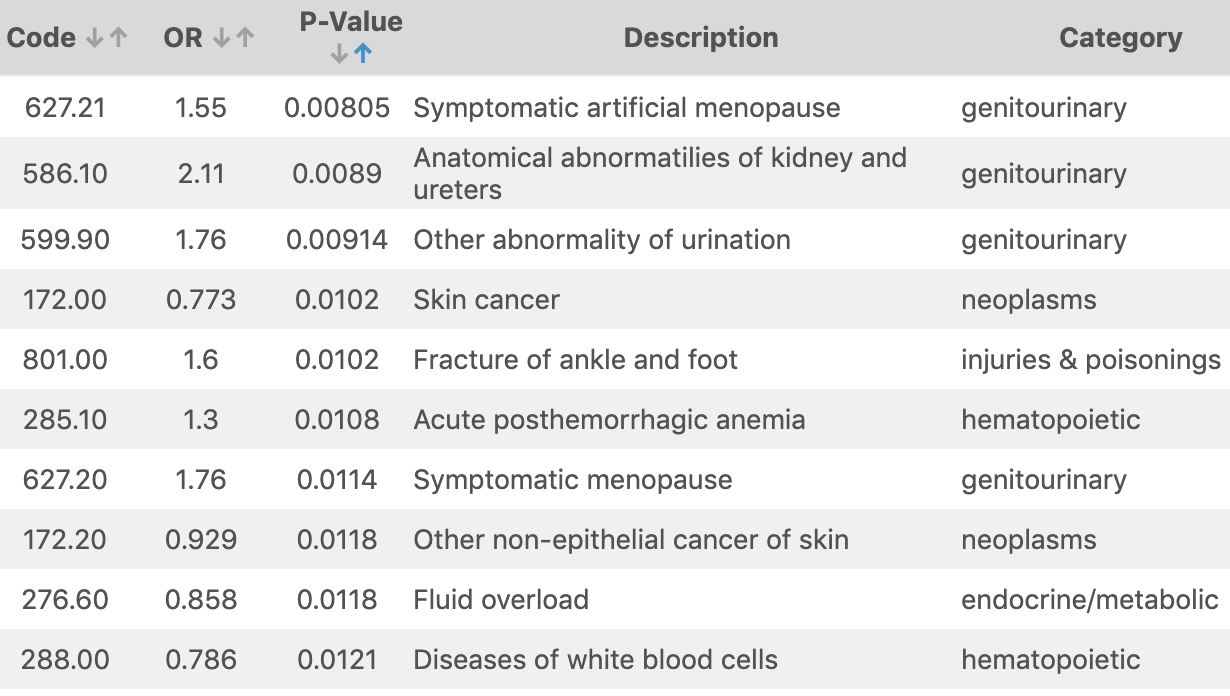Click code 586.10 in the table

[x=66, y=174]
